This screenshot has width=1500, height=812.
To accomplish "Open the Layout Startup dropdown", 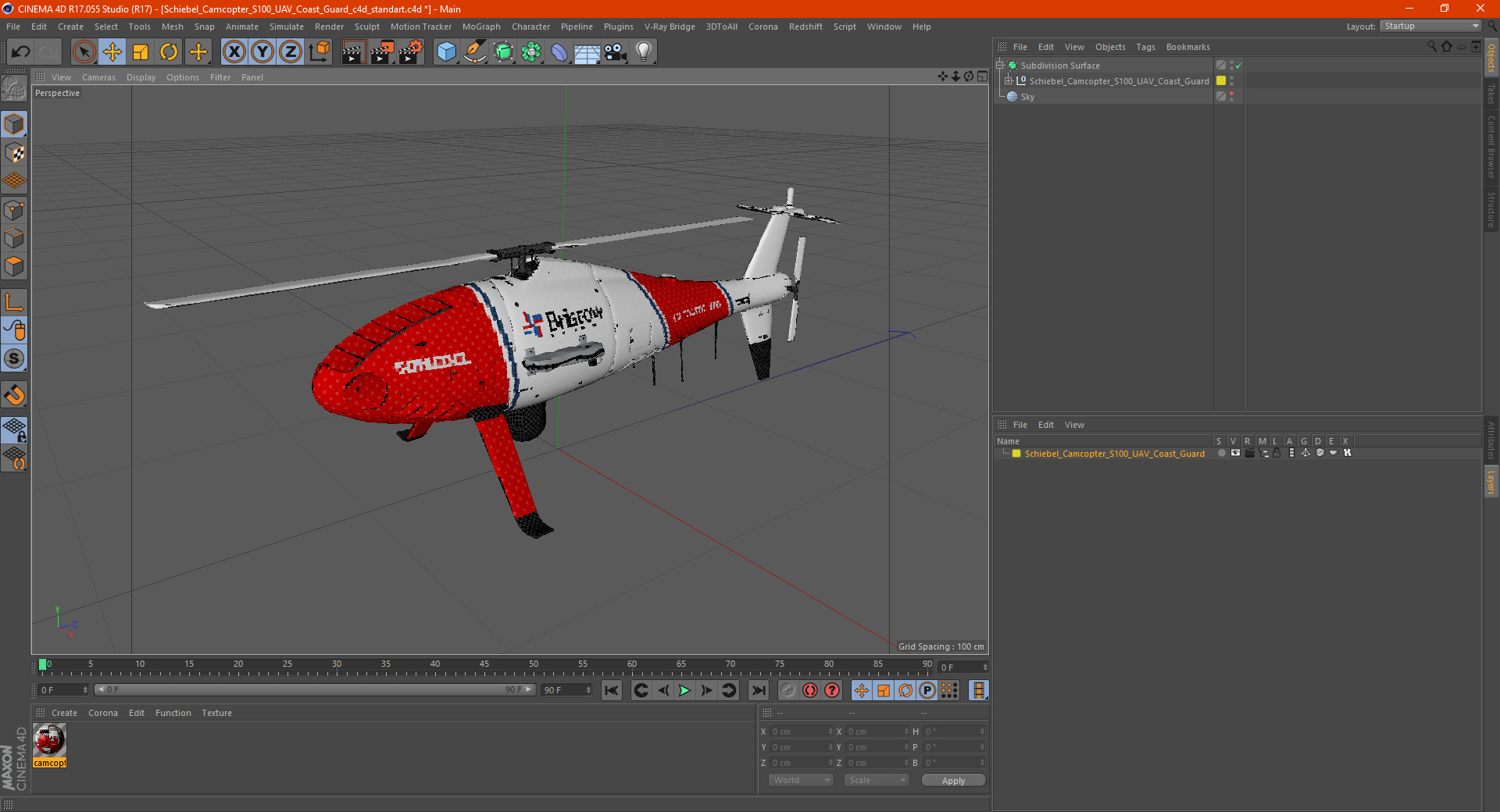I will point(1430,27).
